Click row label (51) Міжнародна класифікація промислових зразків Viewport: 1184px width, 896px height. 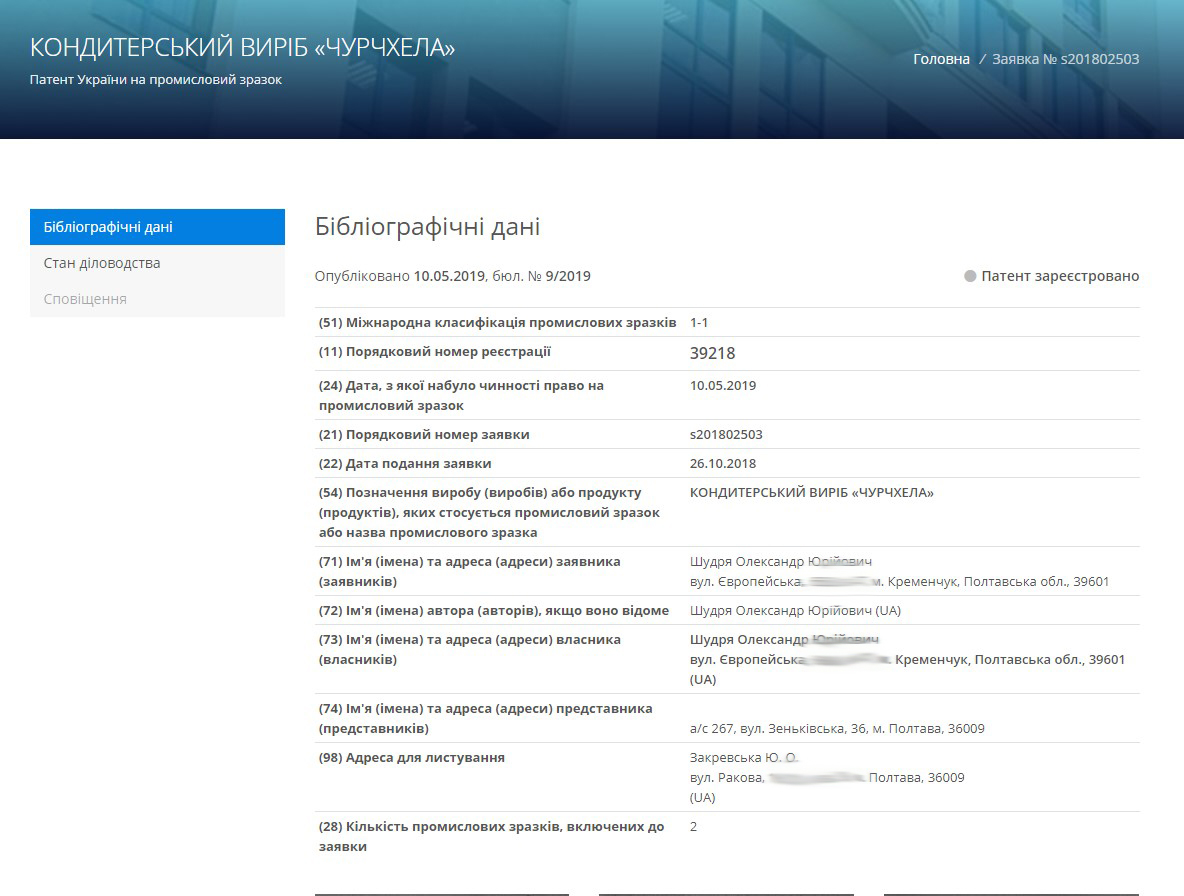497,323
